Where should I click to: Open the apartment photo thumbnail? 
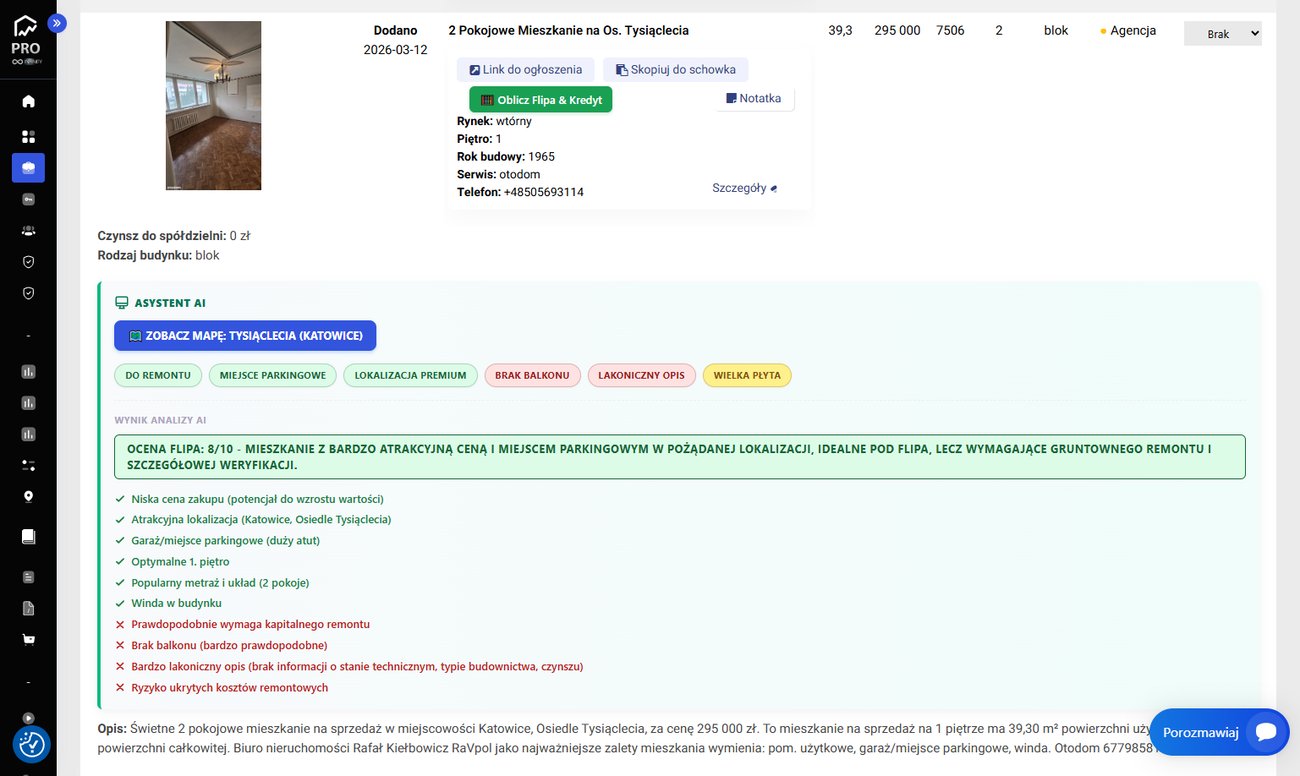[x=213, y=105]
